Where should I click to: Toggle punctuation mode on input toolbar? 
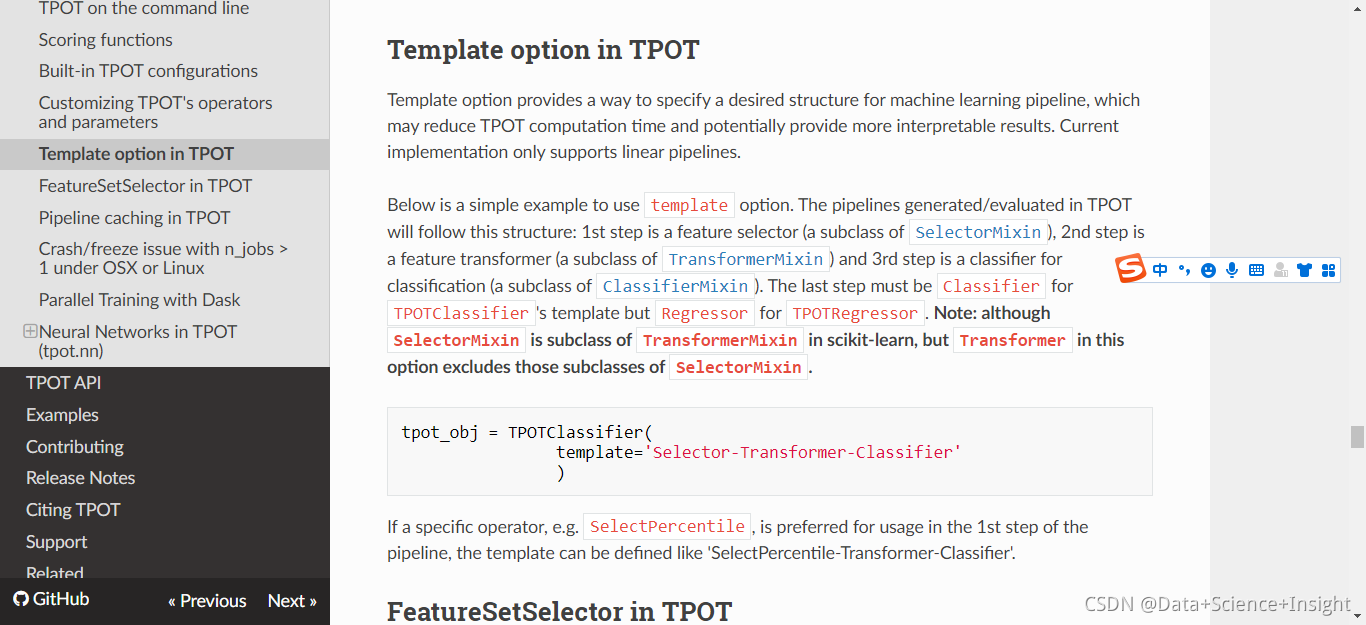coord(1184,269)
